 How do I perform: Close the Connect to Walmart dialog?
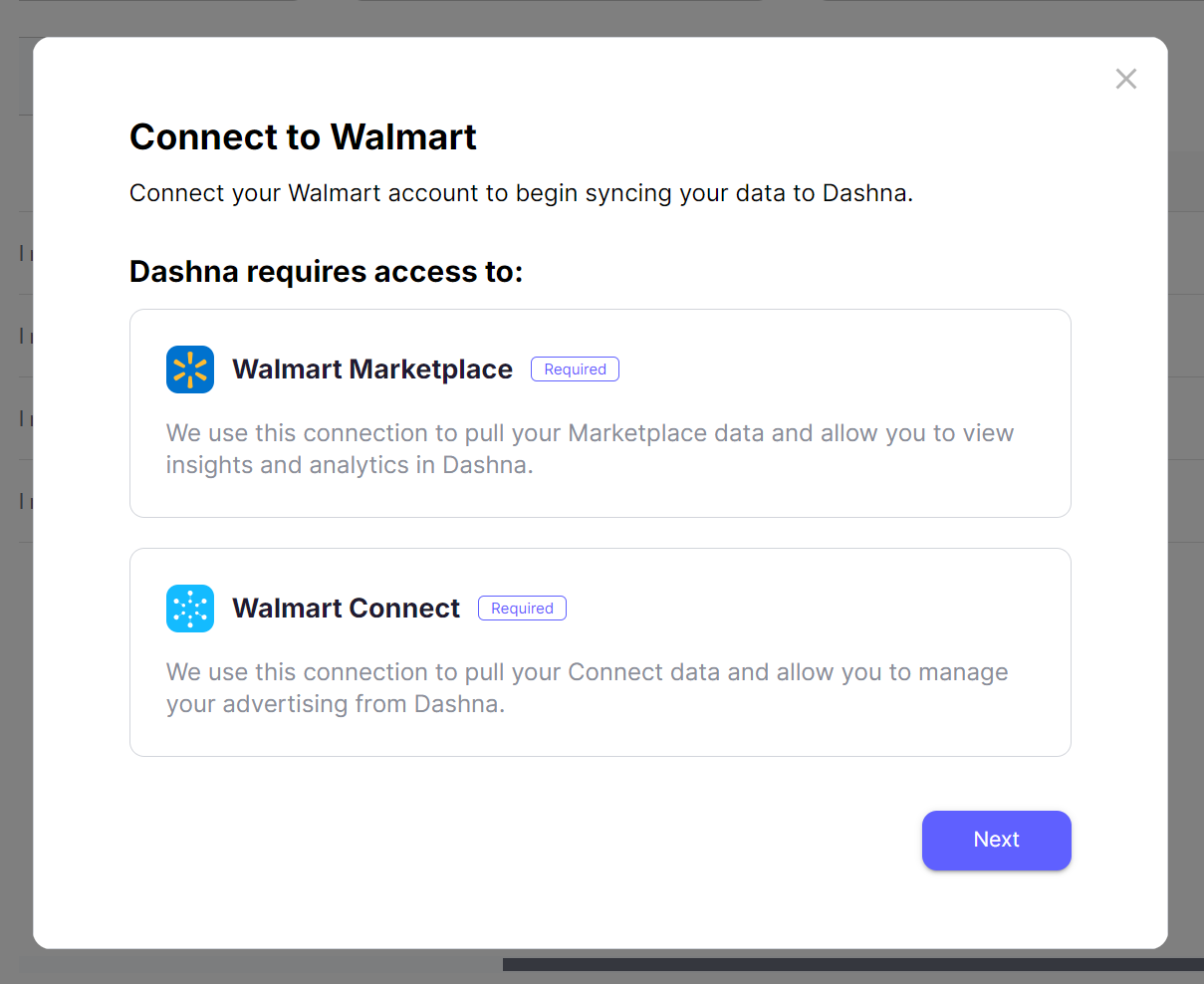coord(1125,79)
